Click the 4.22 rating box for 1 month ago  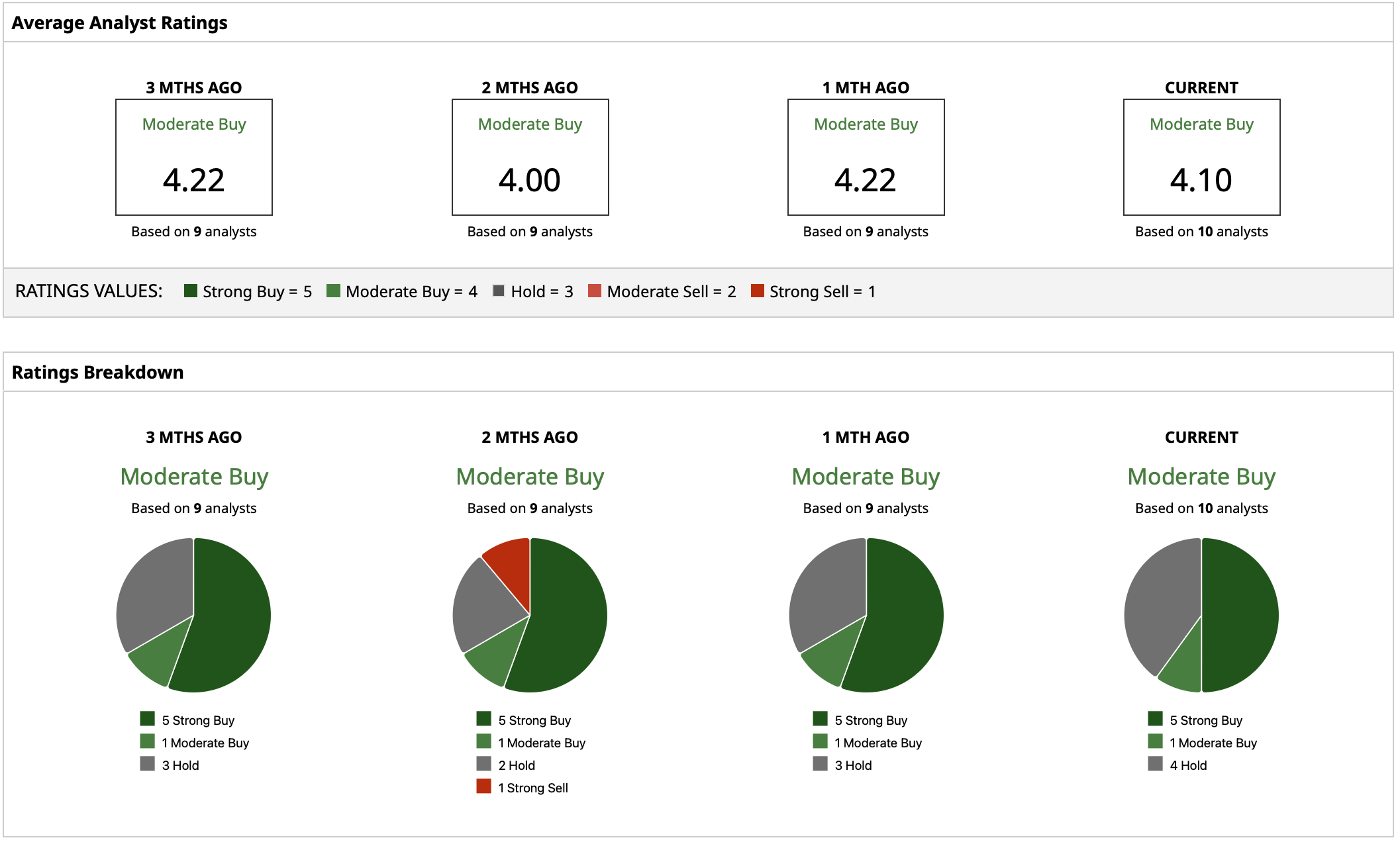coord(866,158)
